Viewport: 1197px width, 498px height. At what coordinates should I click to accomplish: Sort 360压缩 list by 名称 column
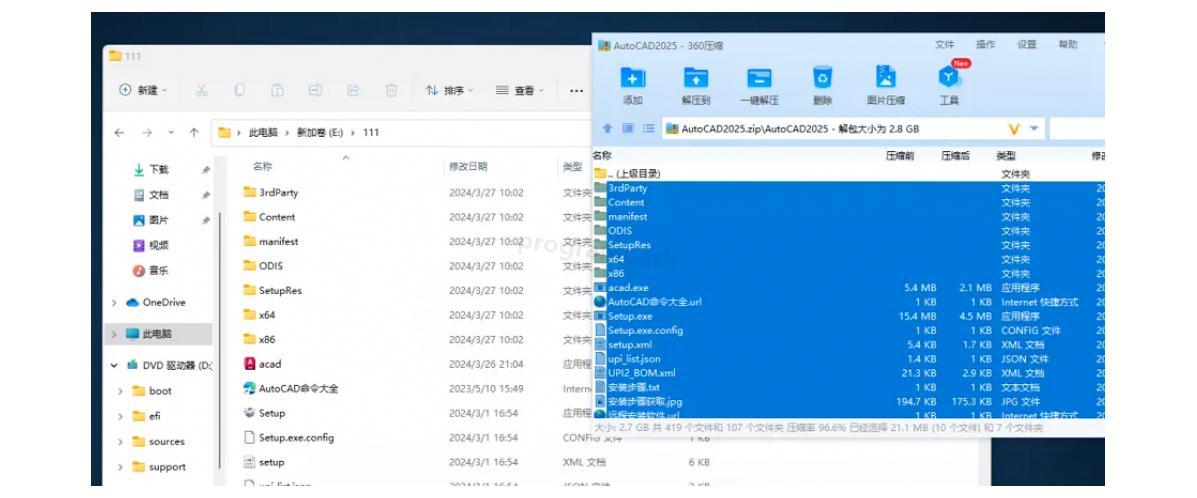[602, 156]
